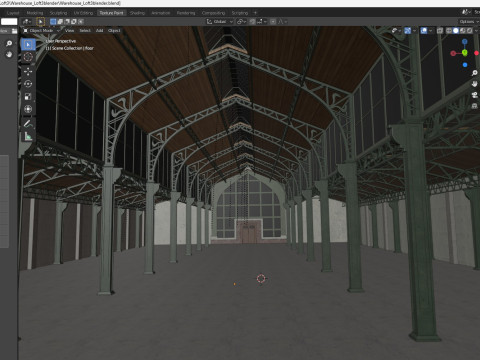This screenshot has height=360, width=480.
Task: Select the Measure tool
Action: [28, 136]
